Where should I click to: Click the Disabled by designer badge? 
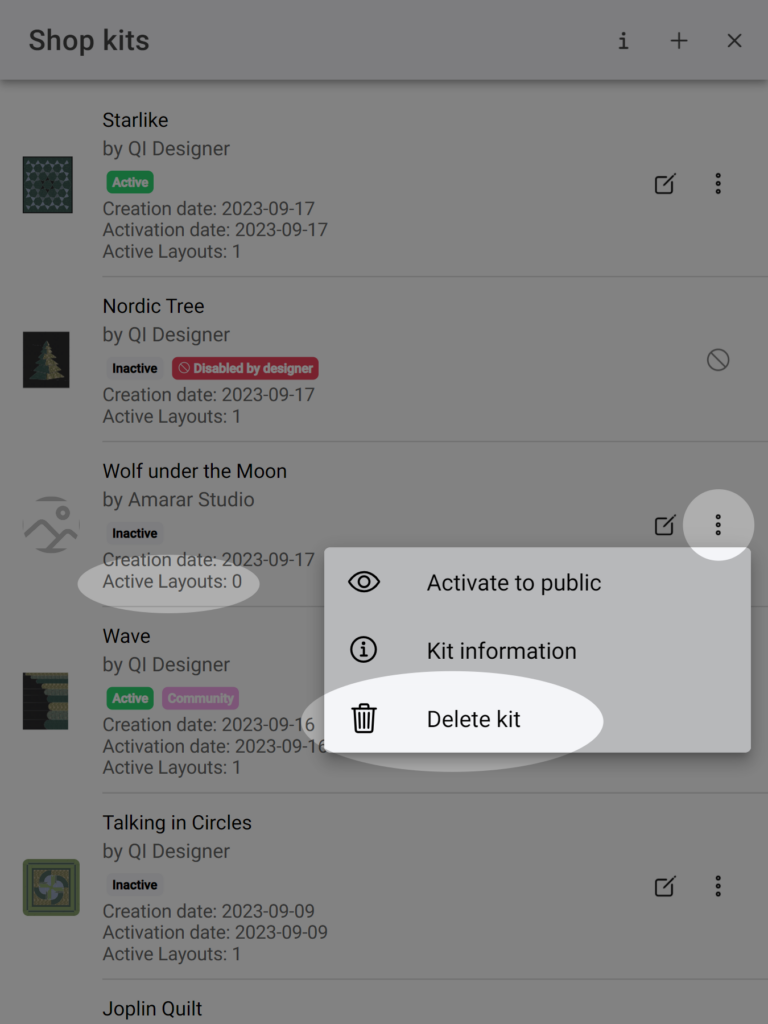pos(246,368)
